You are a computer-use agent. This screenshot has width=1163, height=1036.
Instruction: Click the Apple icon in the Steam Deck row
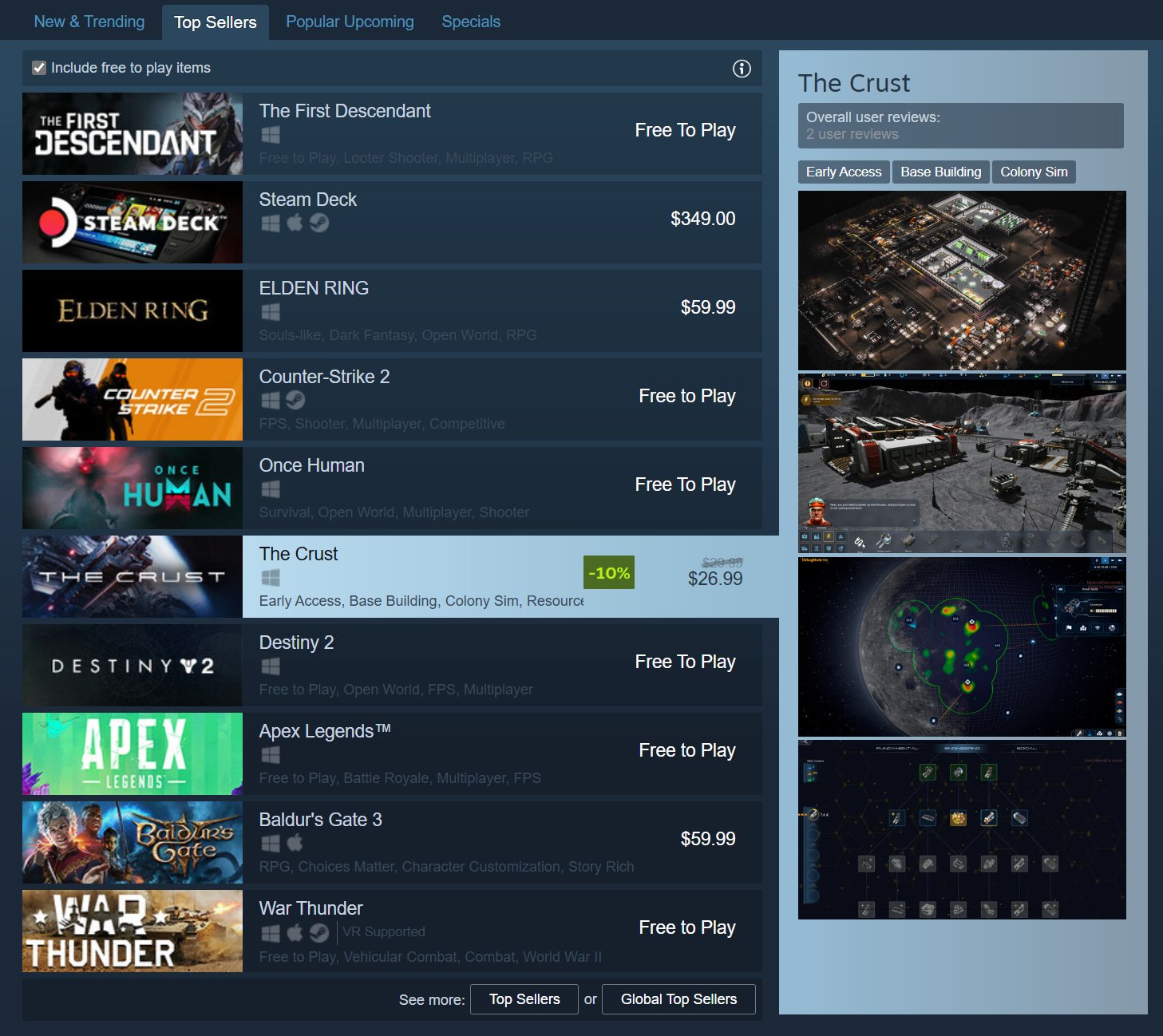pyautogui.click(x=295, y=223)
